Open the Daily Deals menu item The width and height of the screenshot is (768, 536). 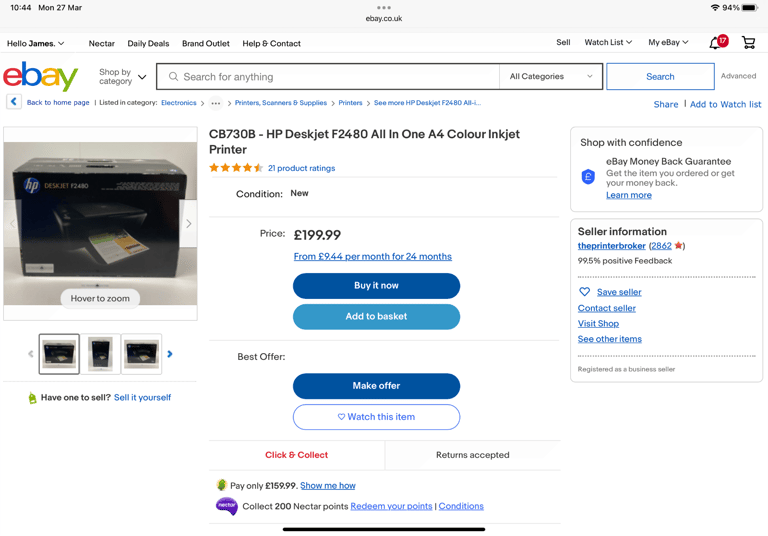point(148,44)
